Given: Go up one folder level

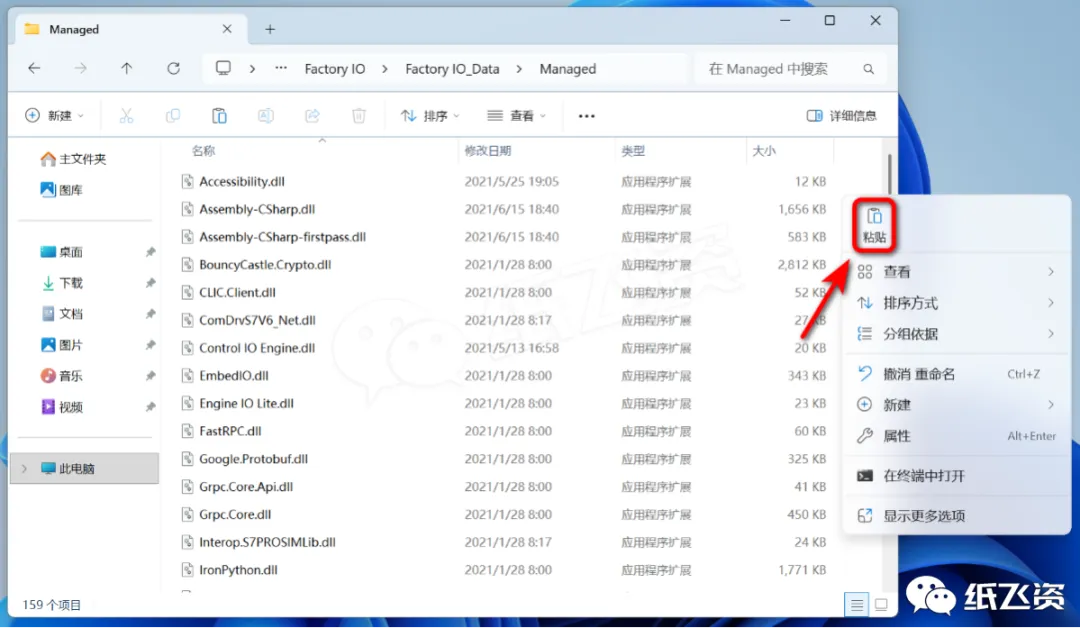Looking at the screenshot, I should tap(127, 68).
